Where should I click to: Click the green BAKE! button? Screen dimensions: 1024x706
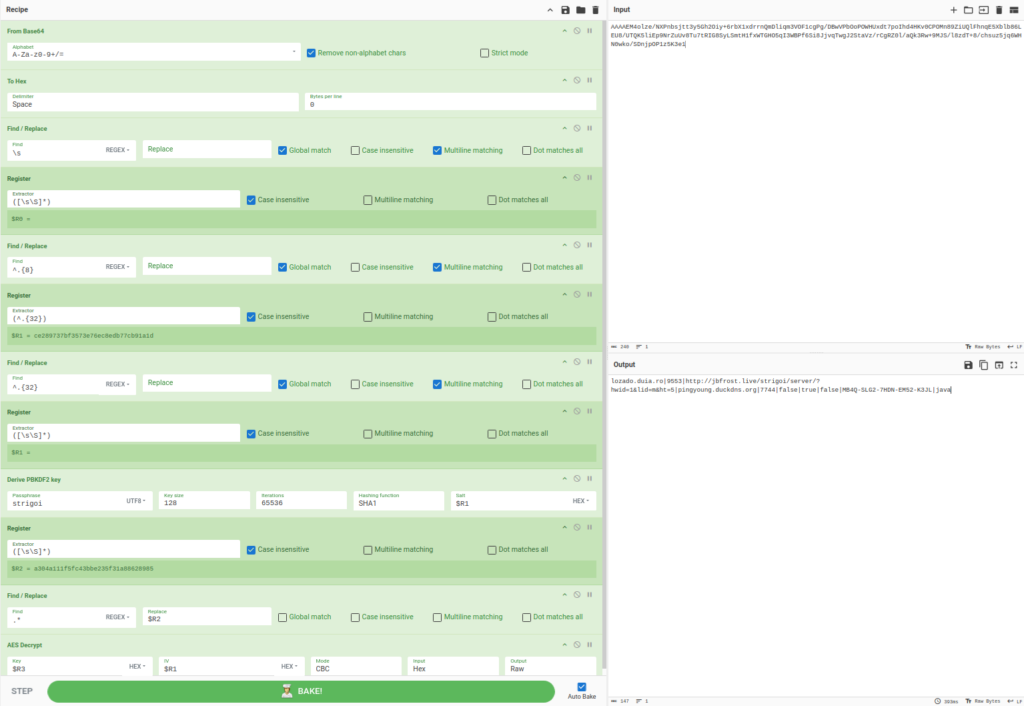tap(301, 691)
